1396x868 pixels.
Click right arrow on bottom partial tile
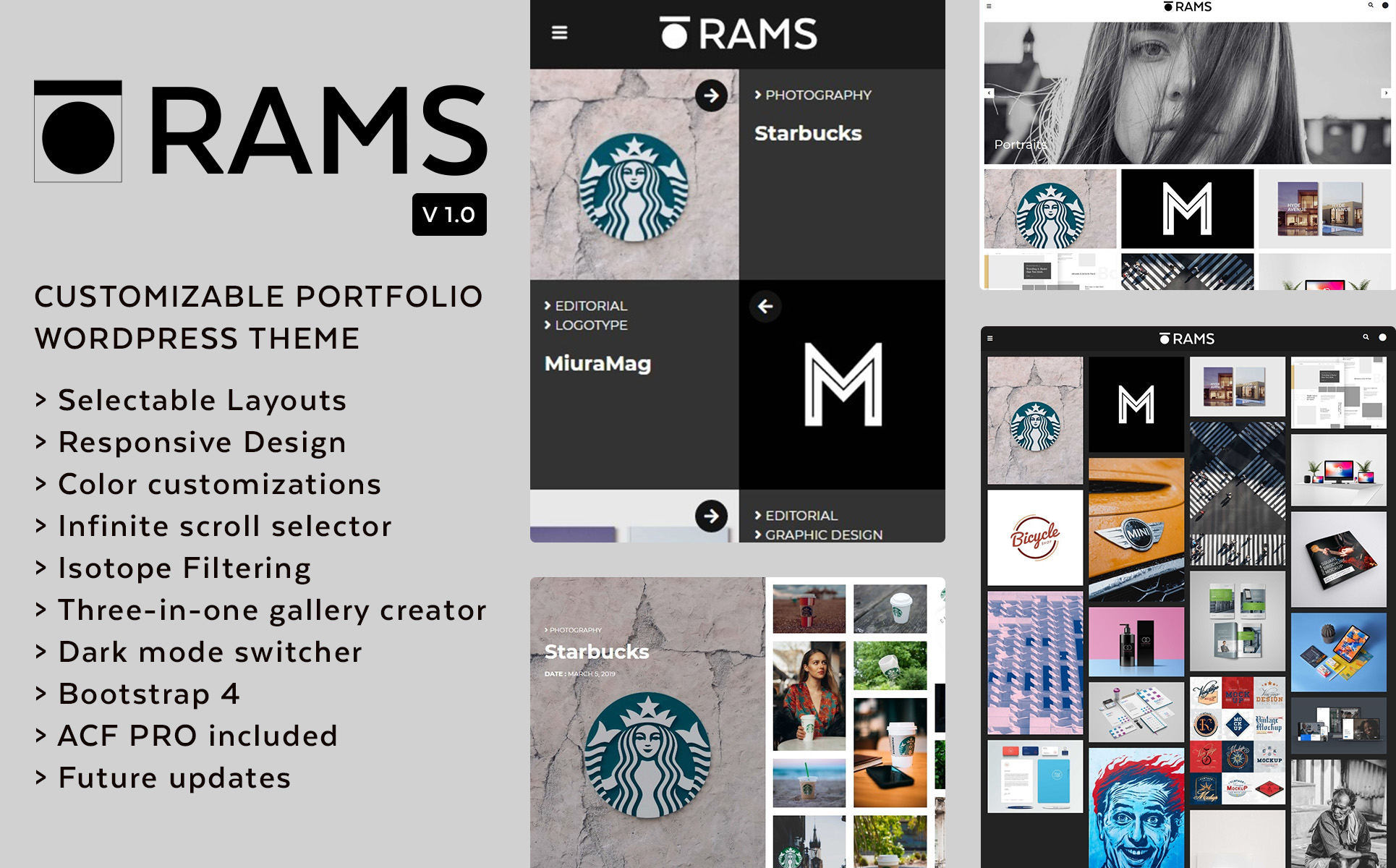point(711,516)
